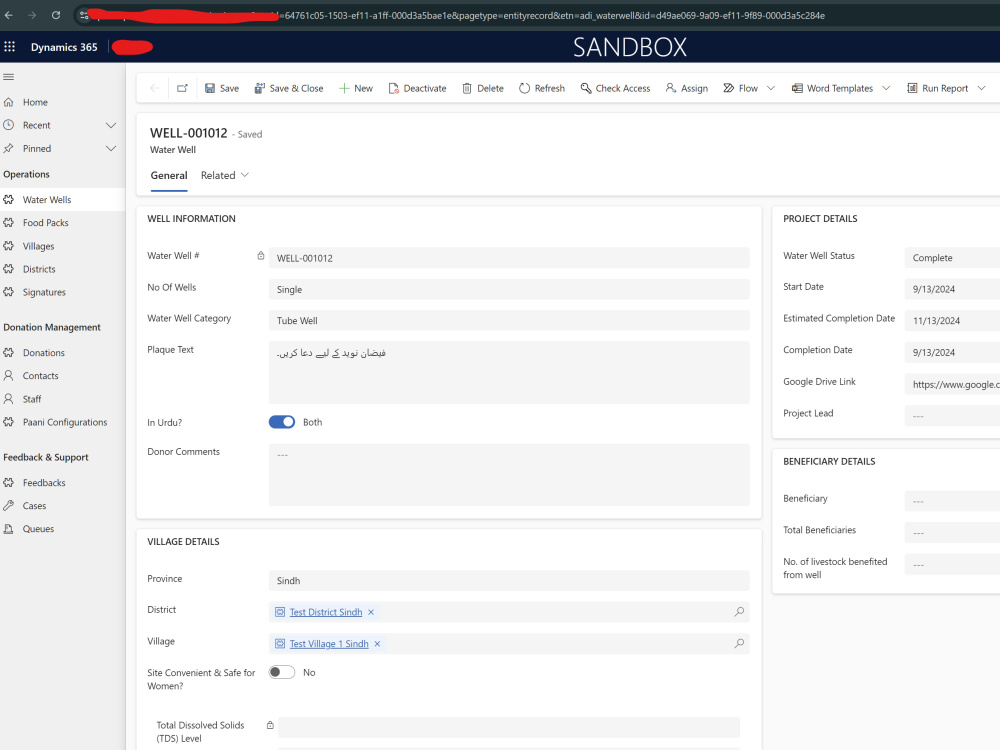Viewport: 1000px width, 750px height.
Task: Open Paani Configurations in the sidebar
Action: (62, 422)
